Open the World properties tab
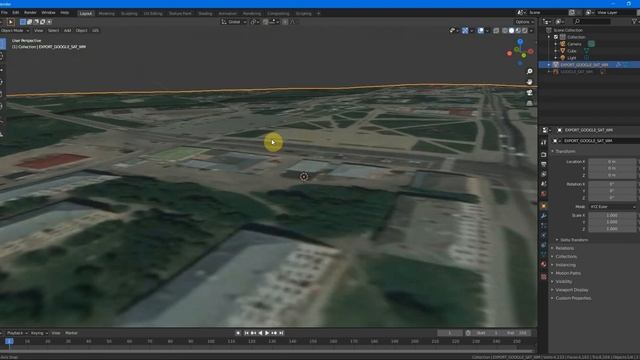 coord(544,193)
